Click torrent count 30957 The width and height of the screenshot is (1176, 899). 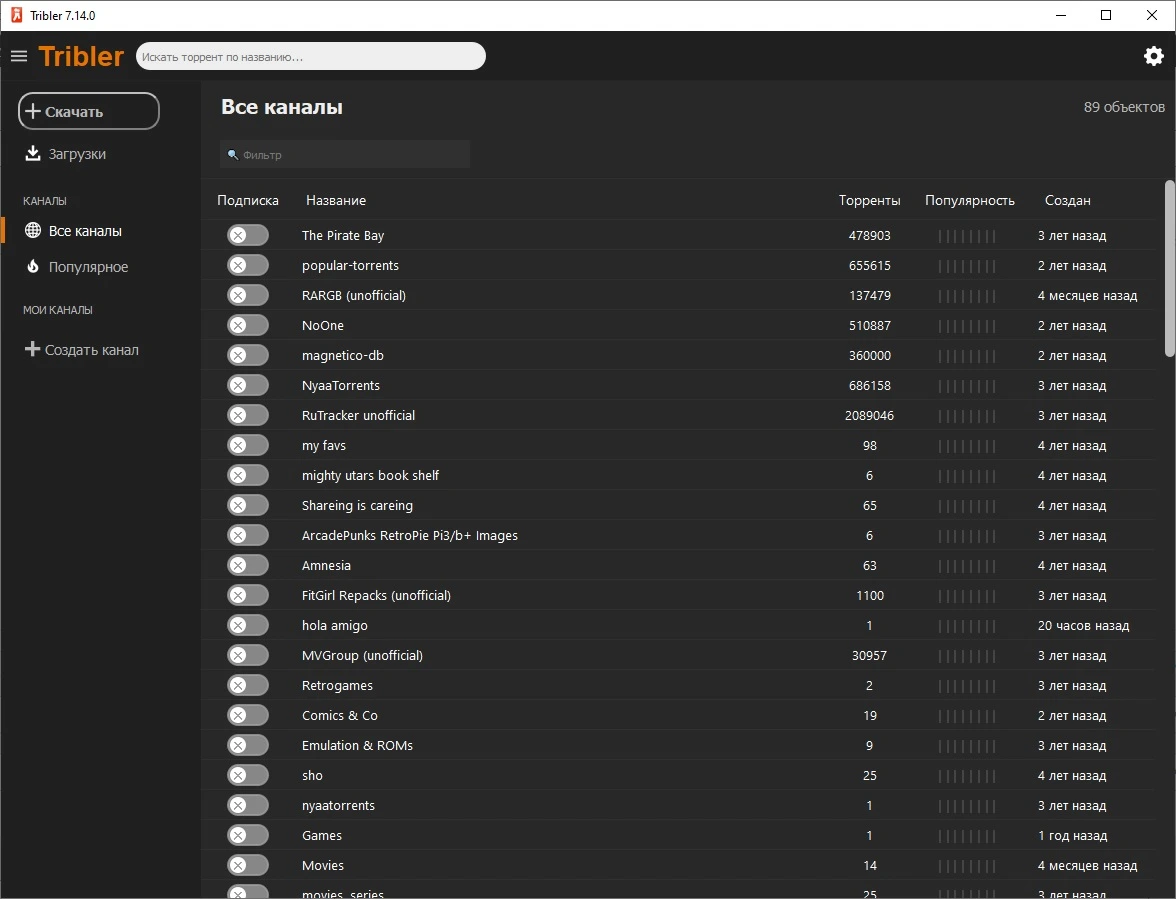pos(869,655)
